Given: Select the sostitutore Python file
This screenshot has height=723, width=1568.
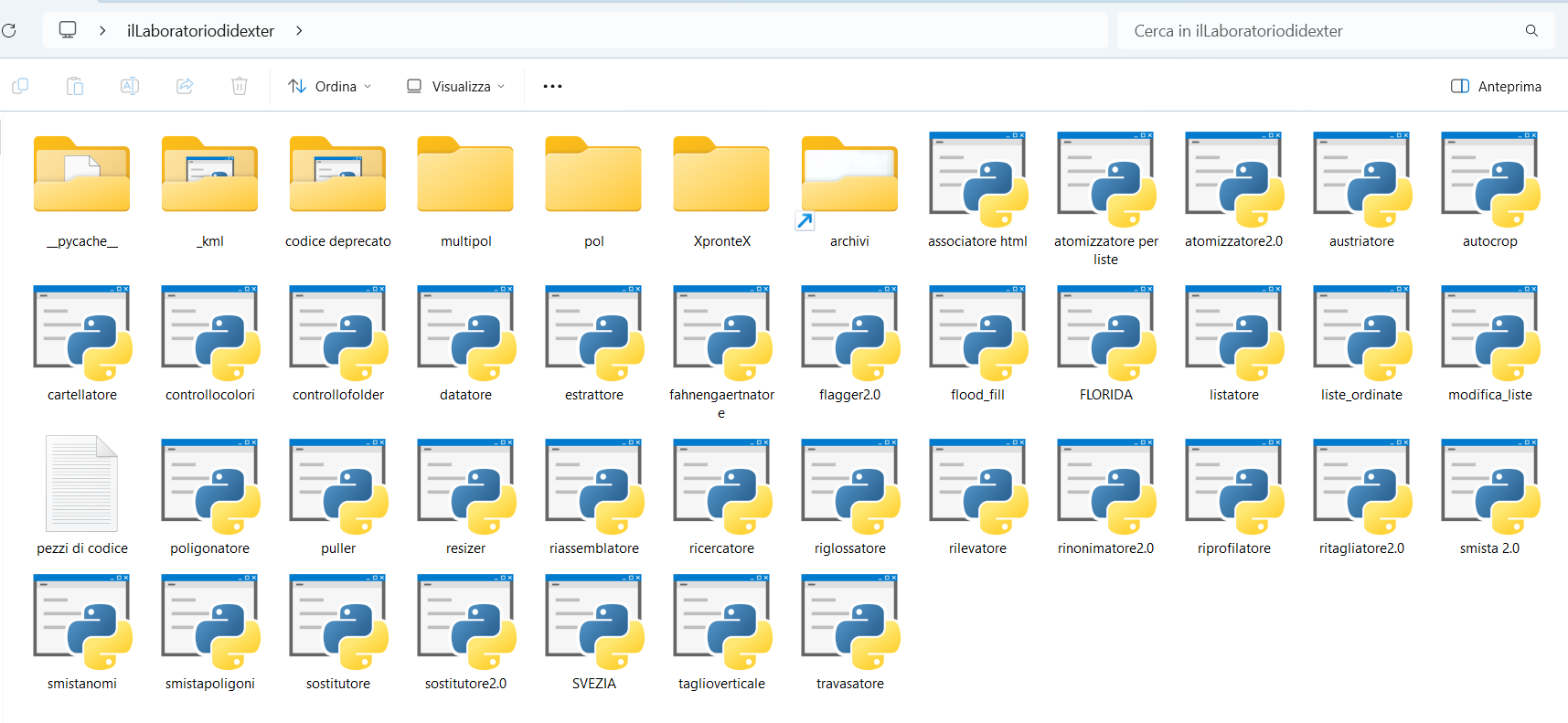Looking at the screenshot, I should (338, 634).
